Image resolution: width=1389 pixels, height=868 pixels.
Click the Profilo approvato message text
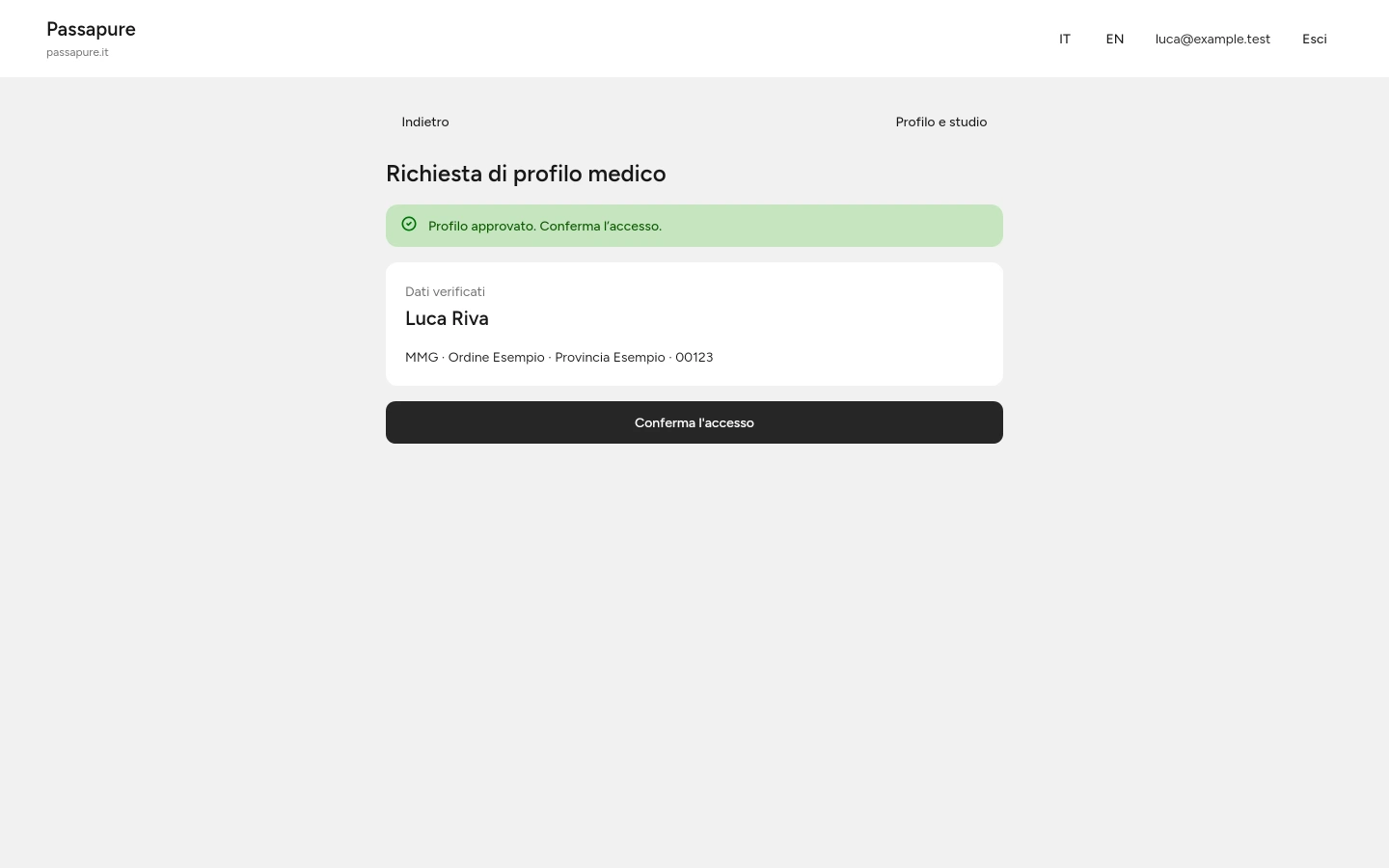(x=545, y=226)
